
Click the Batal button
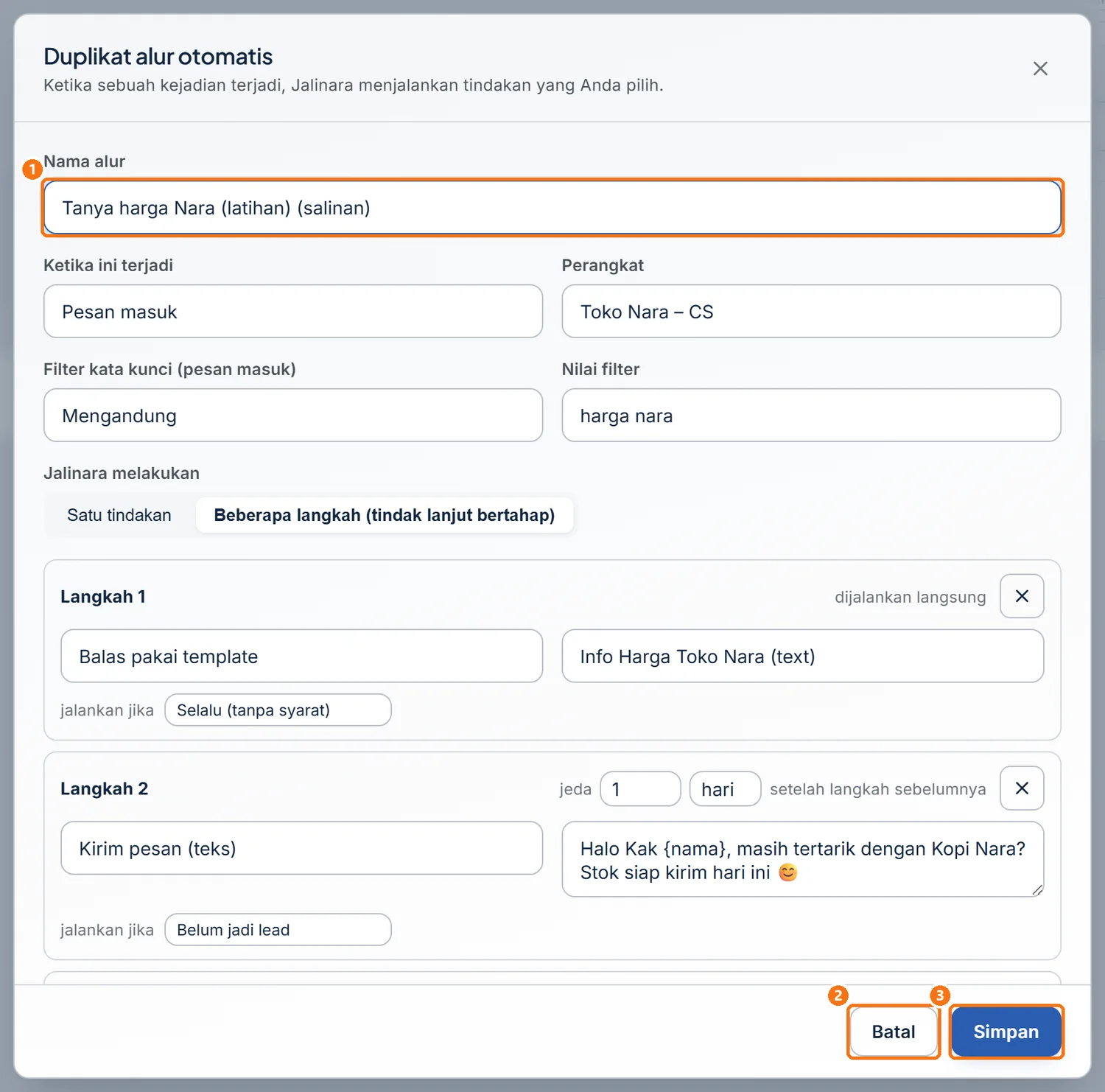tap(894, 1032)
